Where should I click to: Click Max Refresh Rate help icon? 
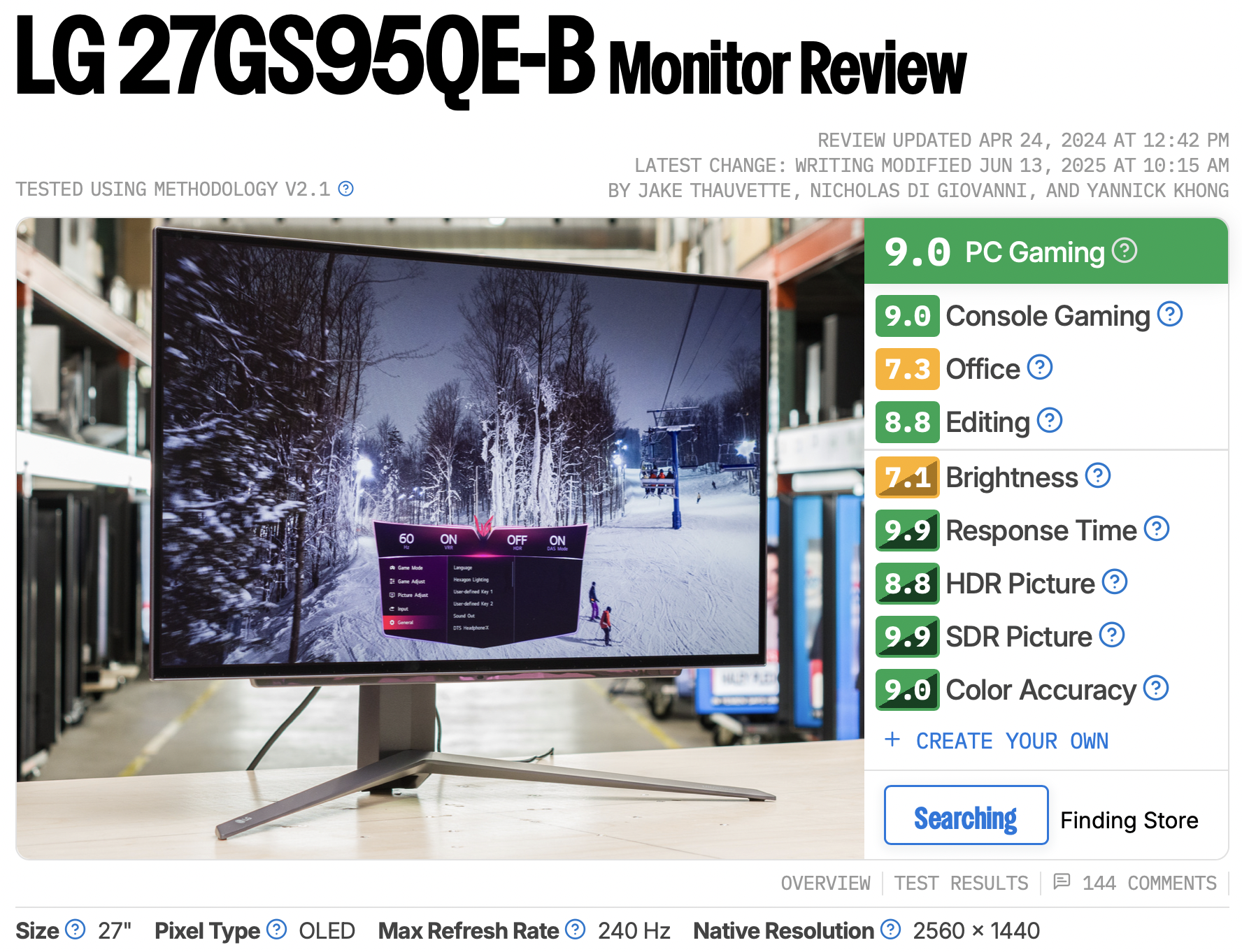pyautogui.click(x=575, y=930)
